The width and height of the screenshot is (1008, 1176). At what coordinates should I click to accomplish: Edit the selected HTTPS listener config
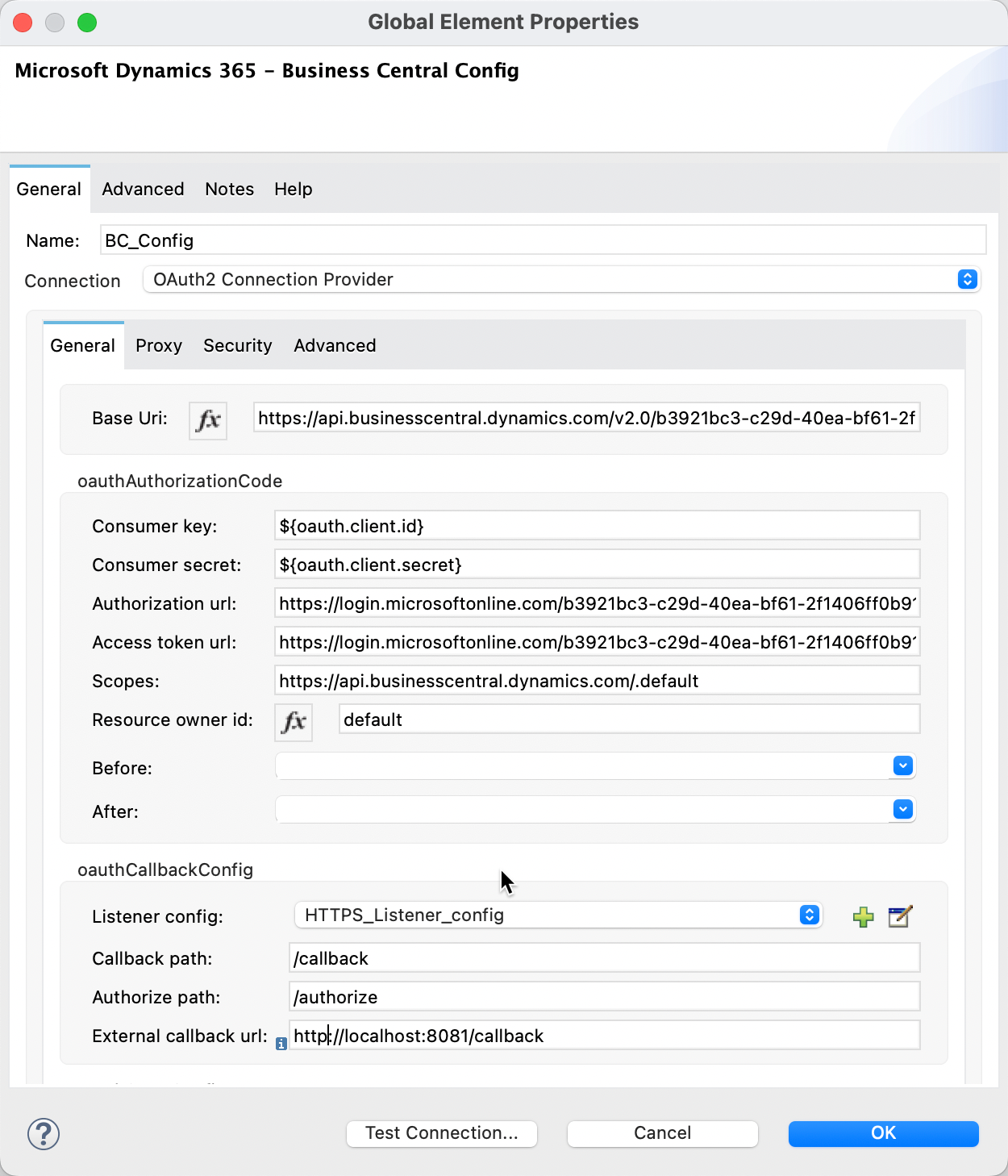coord(900,917)
